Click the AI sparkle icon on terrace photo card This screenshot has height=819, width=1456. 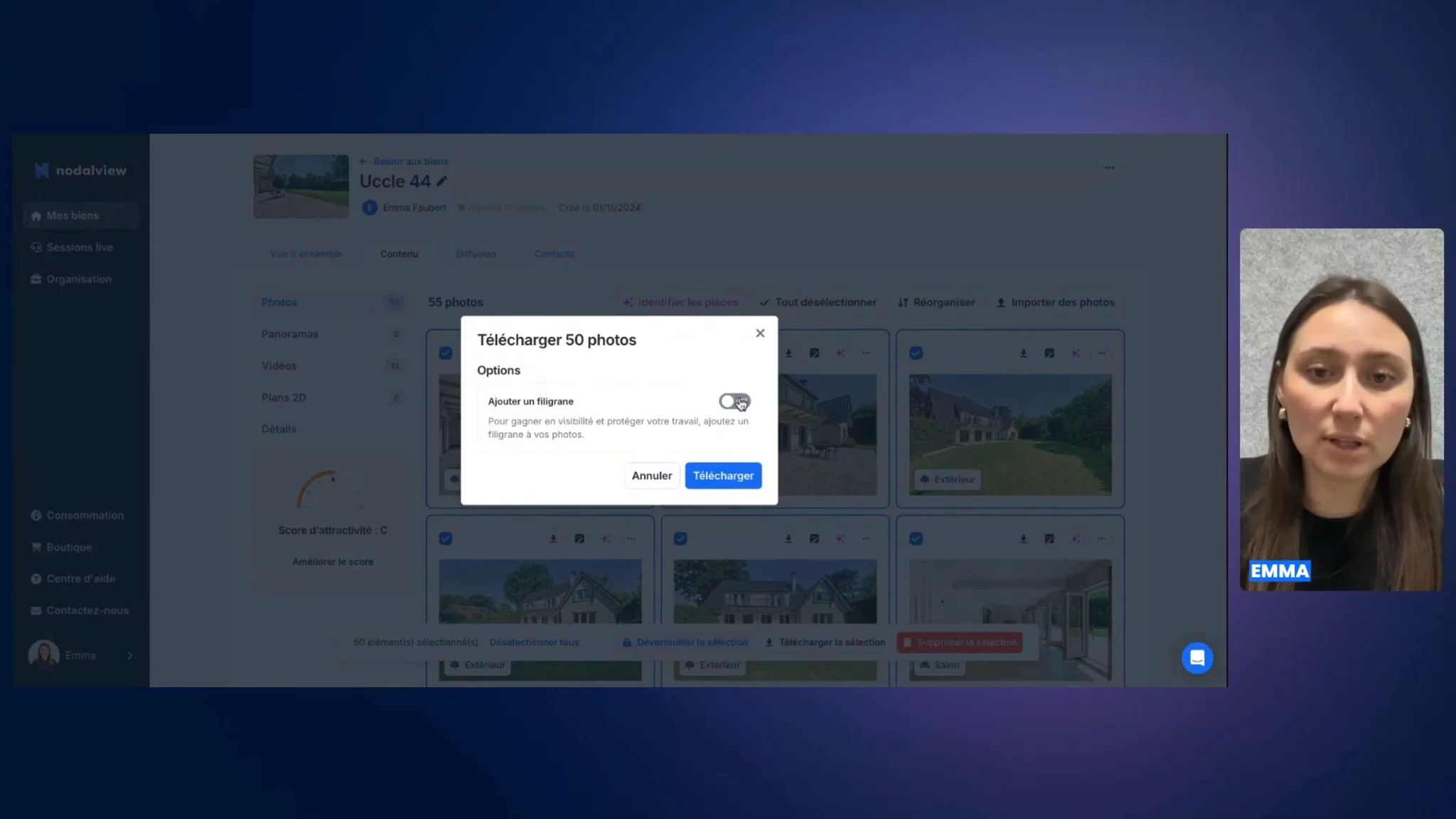pos(840,353)
